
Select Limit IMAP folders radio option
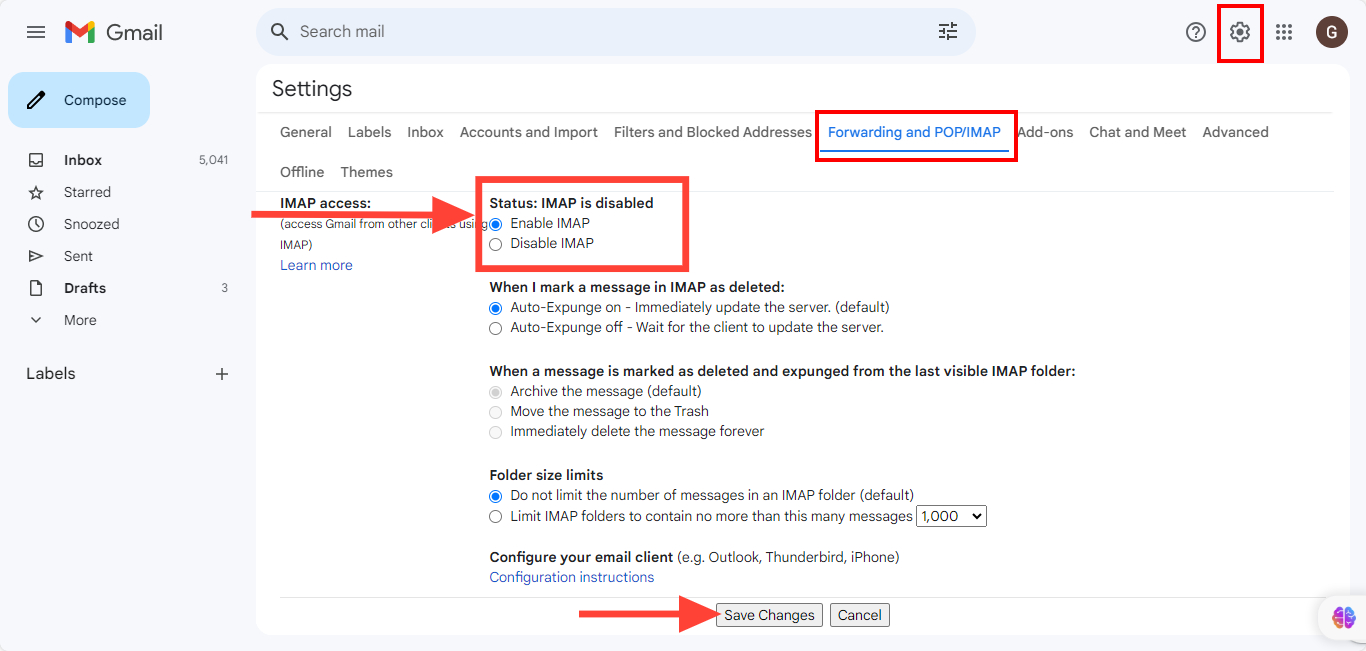[496, 517]
